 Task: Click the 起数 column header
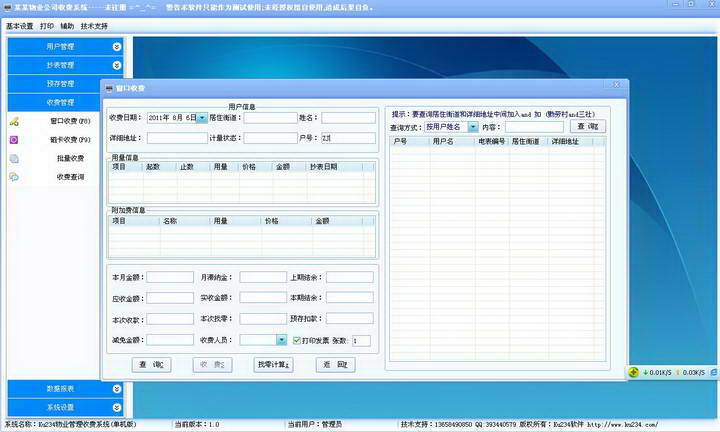tap(160, 167)
